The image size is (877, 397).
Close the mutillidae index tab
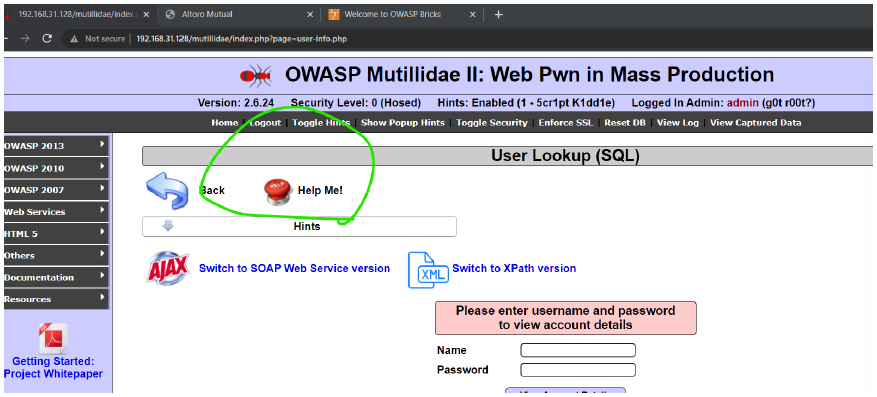pos(146,15)
